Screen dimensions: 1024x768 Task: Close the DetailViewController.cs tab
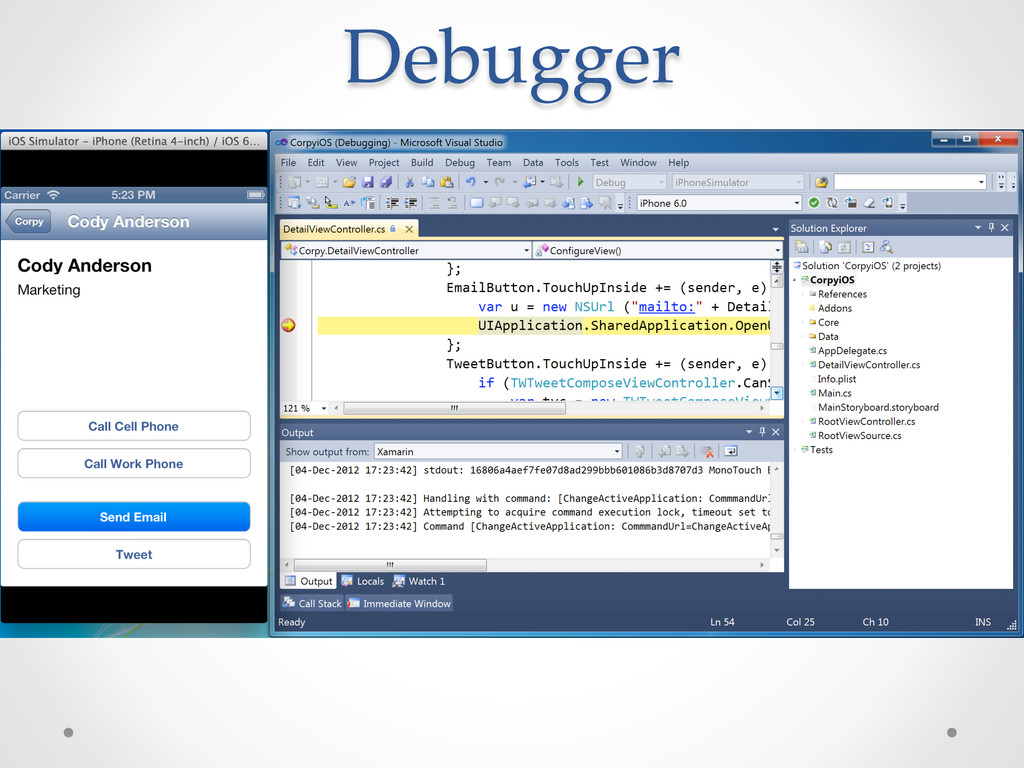pos(409,229)
